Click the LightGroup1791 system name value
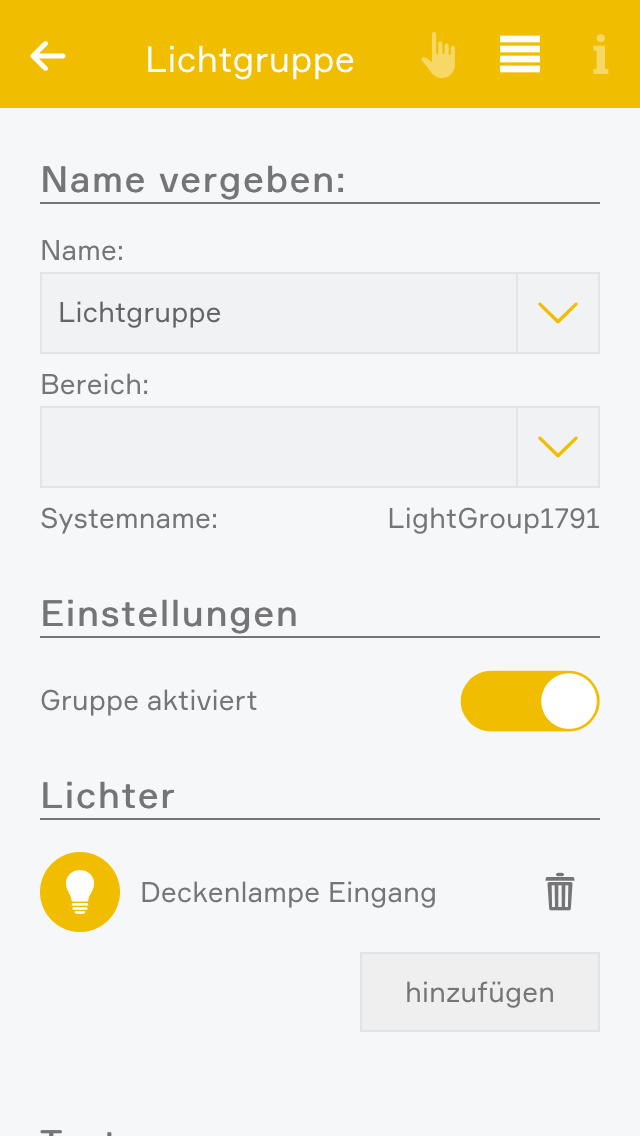Screen dimensions: 640x1136 [493, 519]
